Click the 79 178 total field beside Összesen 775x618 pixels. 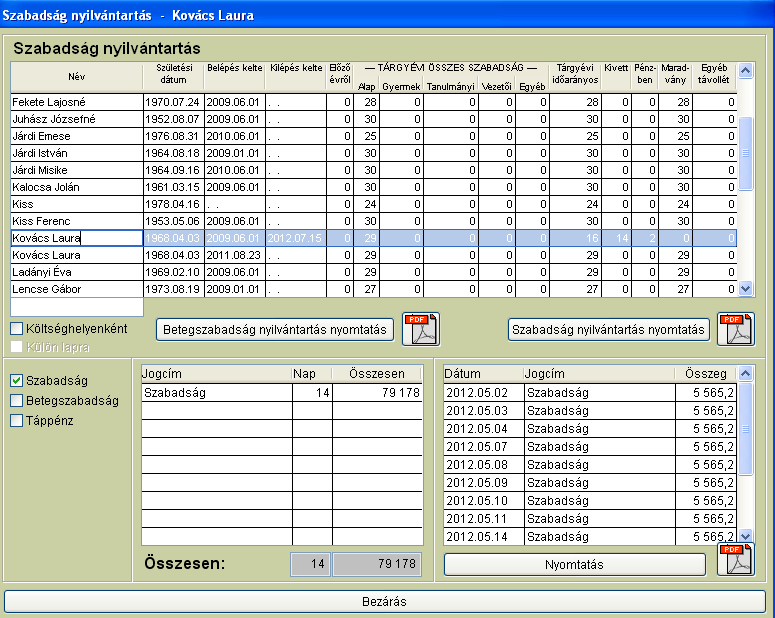click(377, 564)
